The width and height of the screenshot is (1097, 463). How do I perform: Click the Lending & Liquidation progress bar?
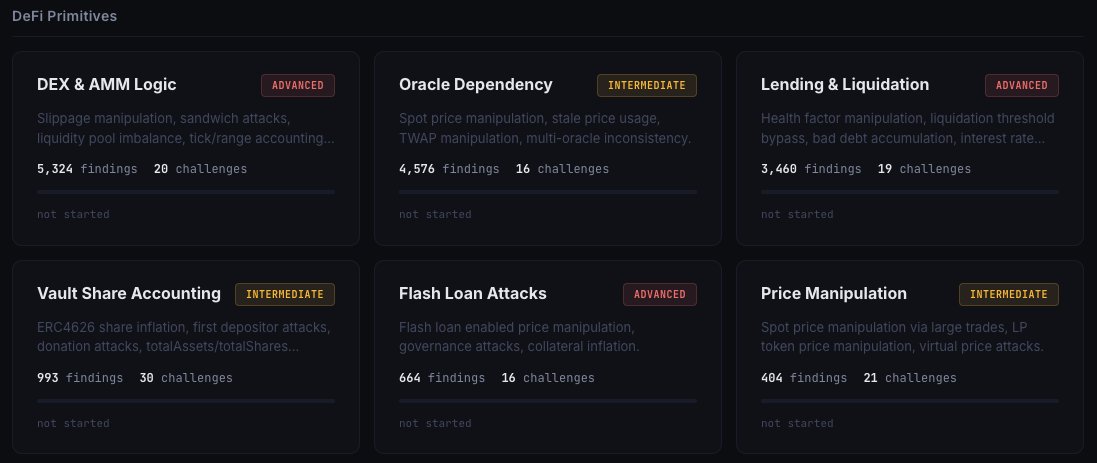pyautogui.click(x=910, y=192)
